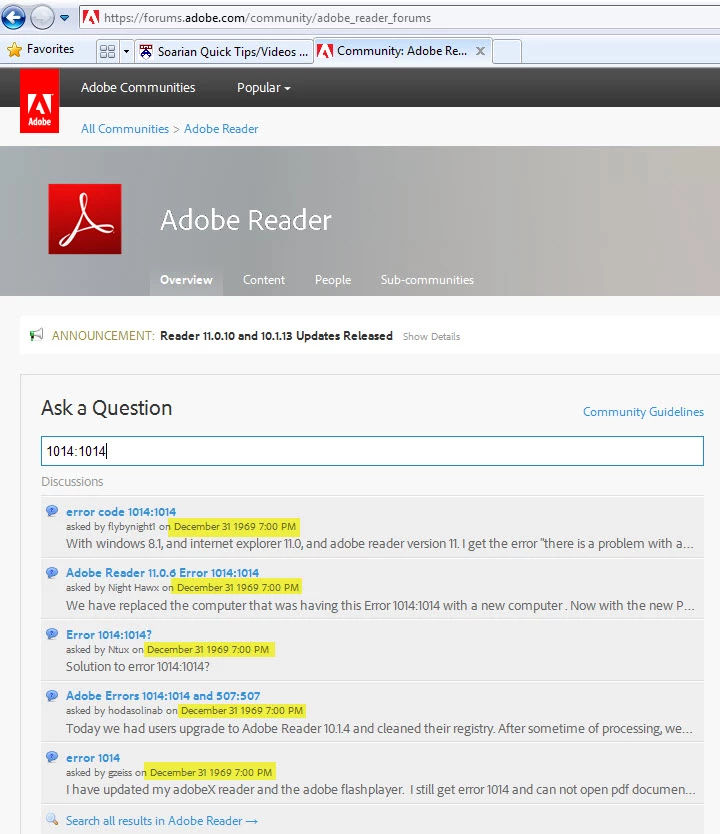
Task: Switch to the Content tab
Action: point(264,280)
